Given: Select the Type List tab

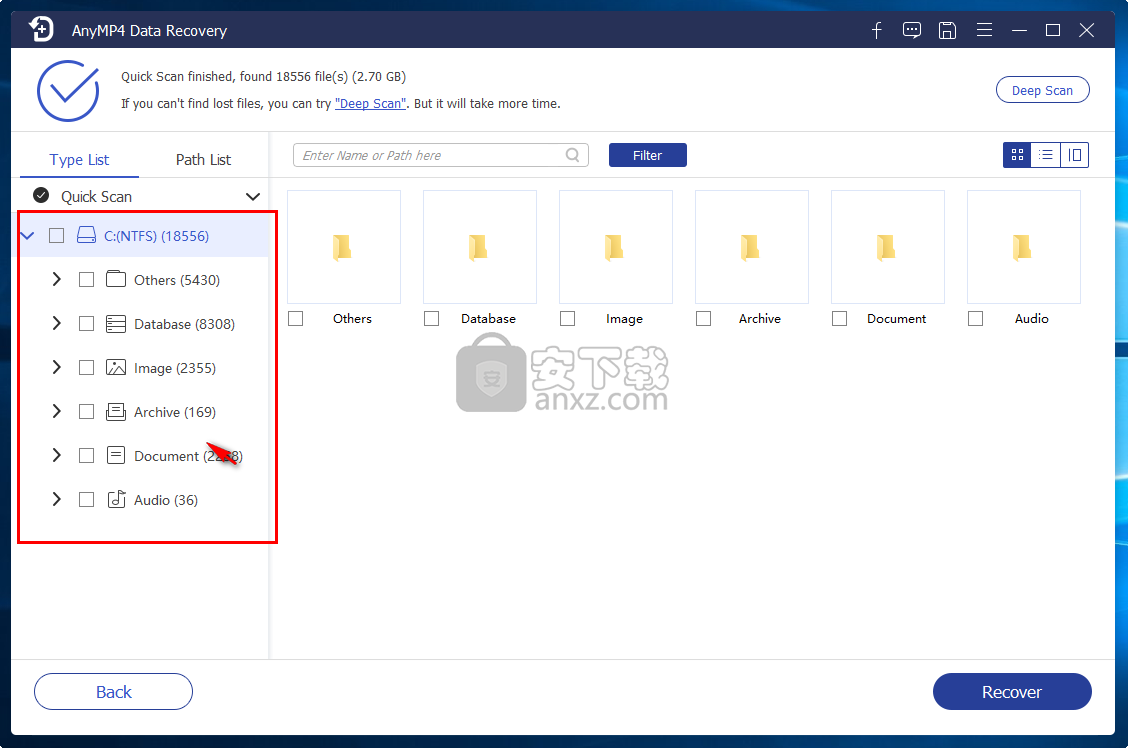Looking at the screenshot, I should [79, 159].
